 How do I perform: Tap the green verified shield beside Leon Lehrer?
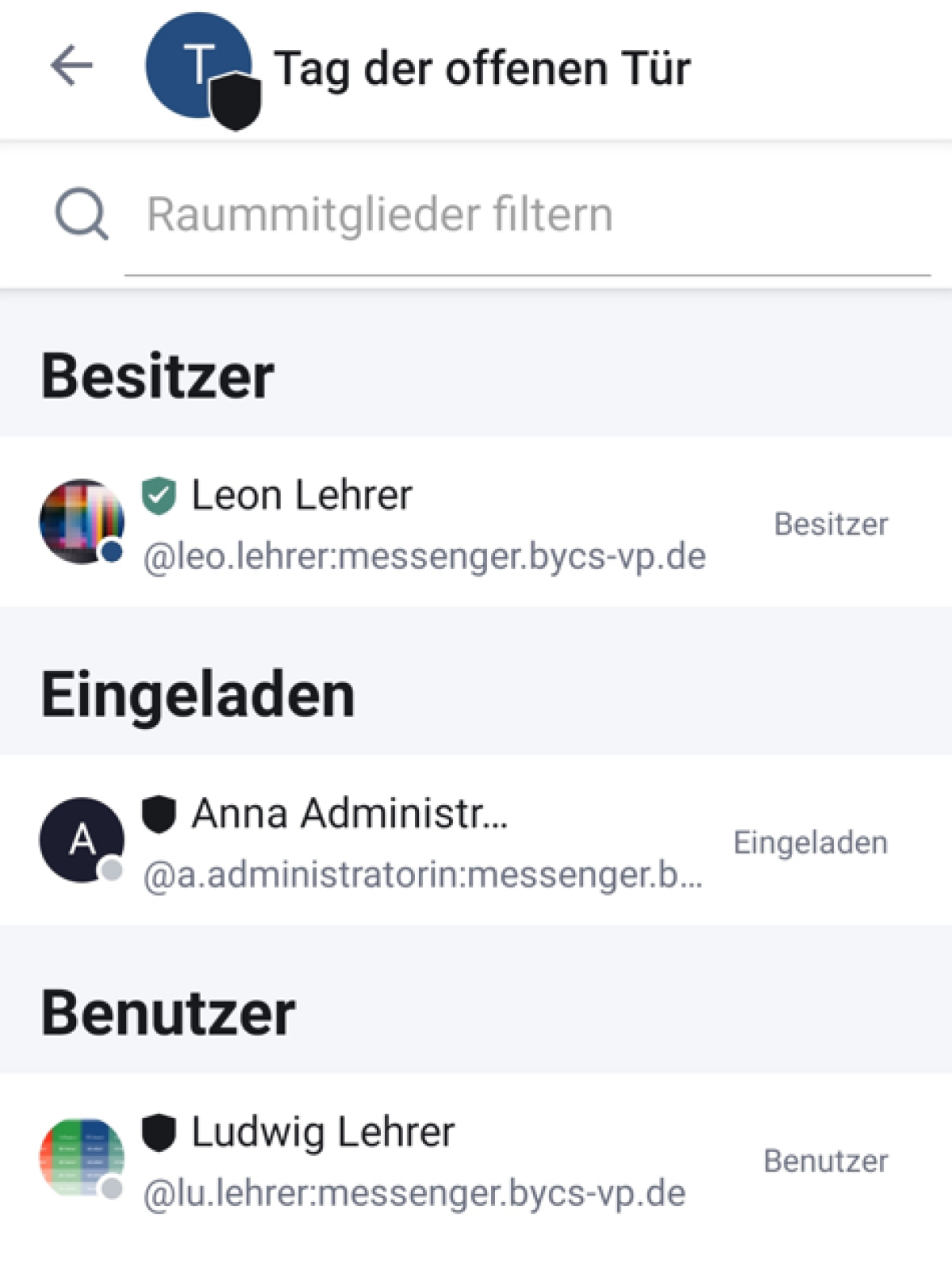(x=159, y=496)
